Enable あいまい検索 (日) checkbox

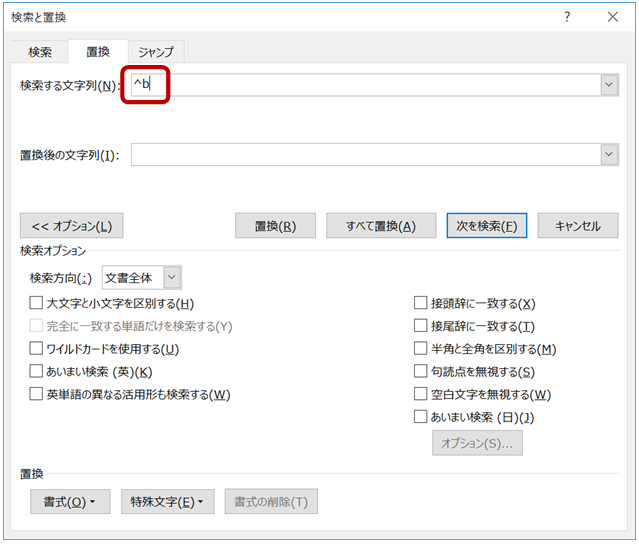pyautogui.click(x=421, y=417)
